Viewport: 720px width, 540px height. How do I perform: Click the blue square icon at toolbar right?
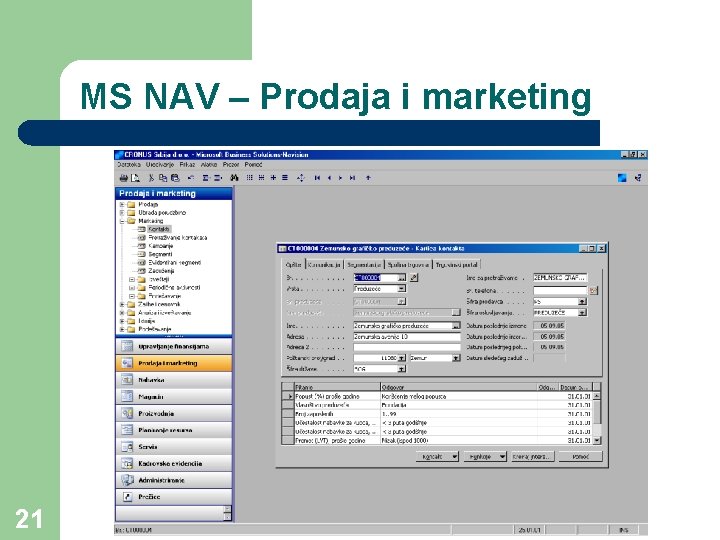coord(622,178)
